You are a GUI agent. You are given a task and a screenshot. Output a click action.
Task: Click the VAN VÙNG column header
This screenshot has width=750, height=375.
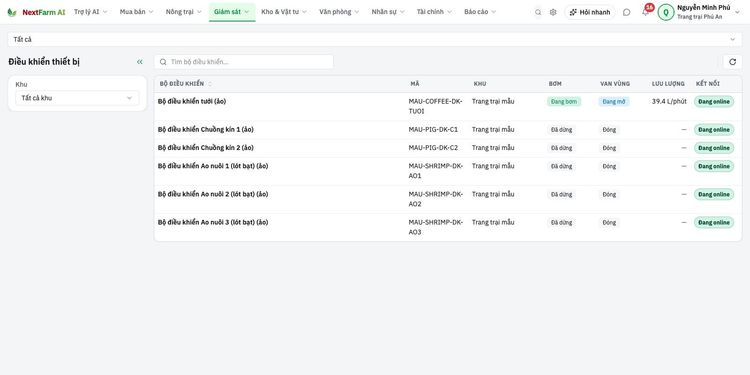[615, 84]
